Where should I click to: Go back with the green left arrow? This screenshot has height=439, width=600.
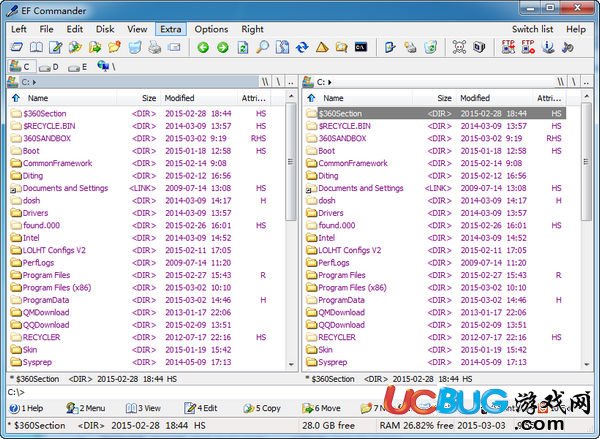pyautogui.click(x=203, y=47)
